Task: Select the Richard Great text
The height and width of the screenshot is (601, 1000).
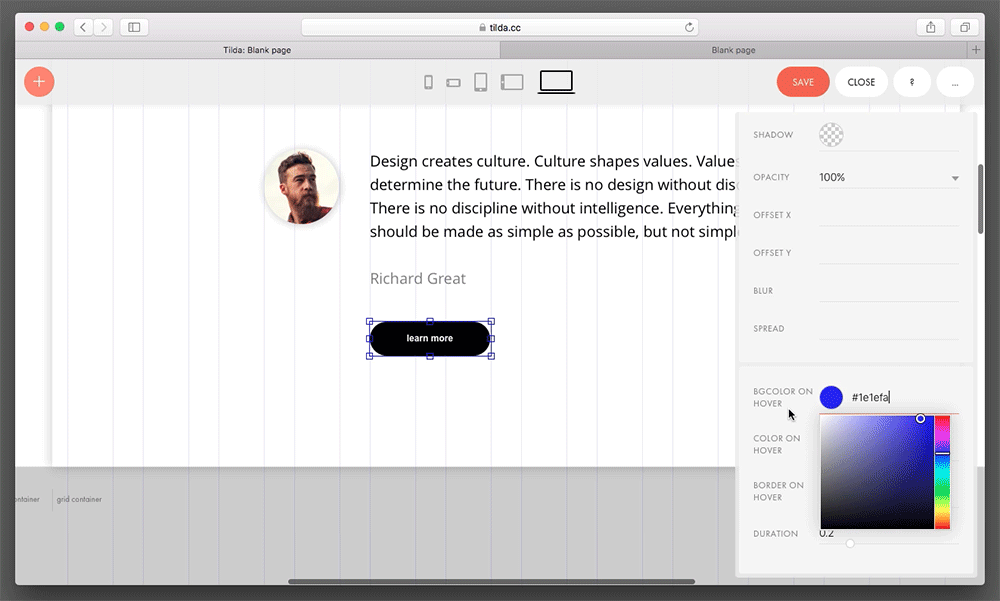Action: 418,279
